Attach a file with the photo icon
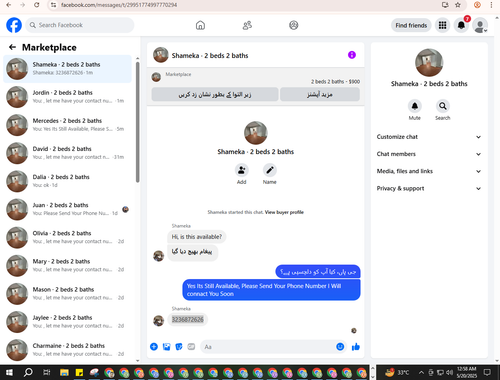This screenshot has width=500, height=380. 166,347
